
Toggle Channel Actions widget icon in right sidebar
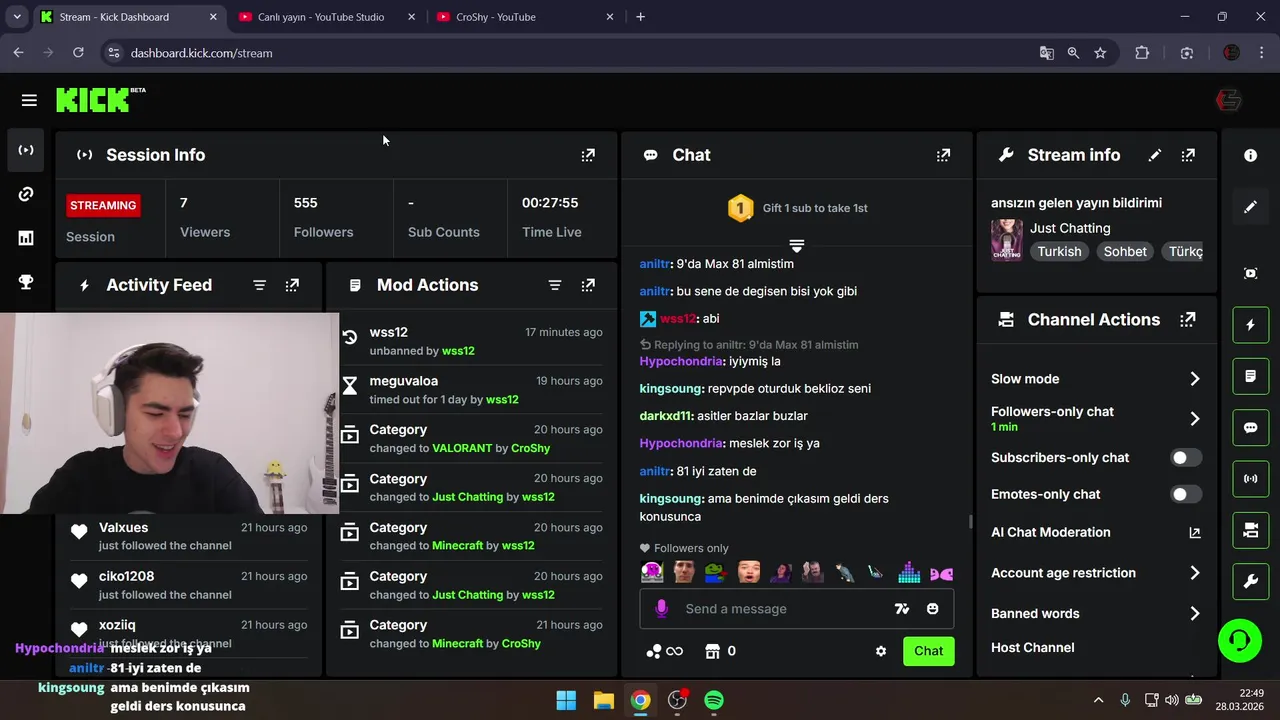coord(1250,530)
